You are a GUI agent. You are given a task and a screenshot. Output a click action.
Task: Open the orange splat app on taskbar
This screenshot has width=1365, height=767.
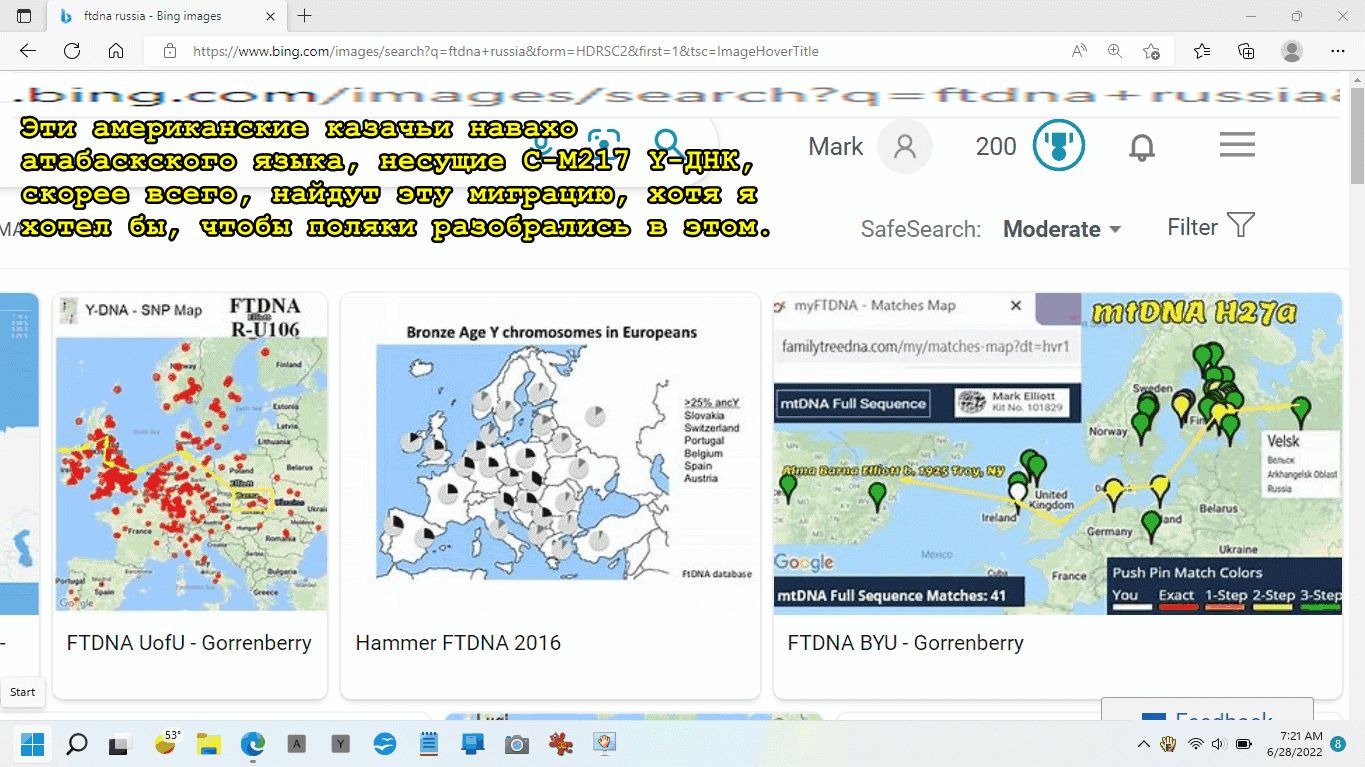[x=561, y=744]
